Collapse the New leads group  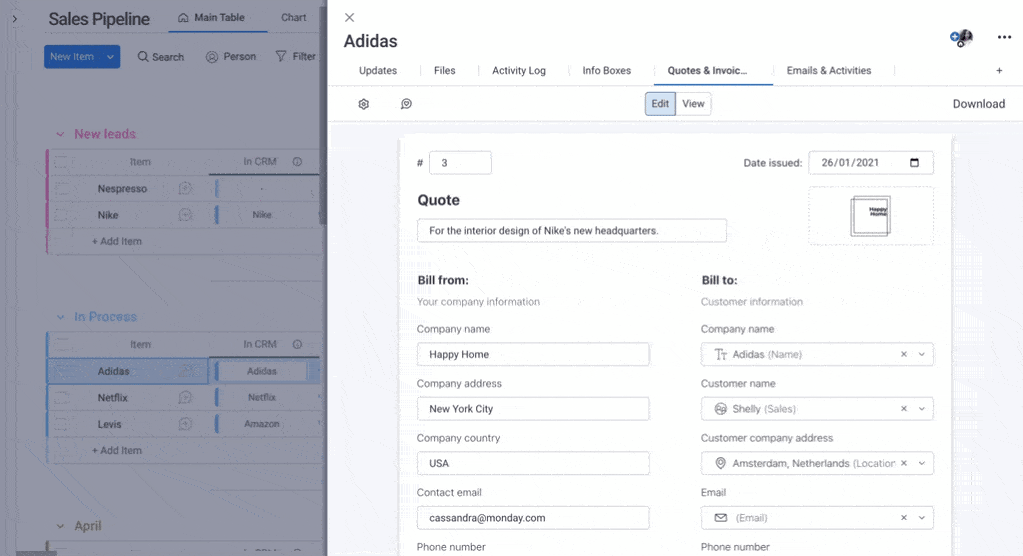(60, 134)
